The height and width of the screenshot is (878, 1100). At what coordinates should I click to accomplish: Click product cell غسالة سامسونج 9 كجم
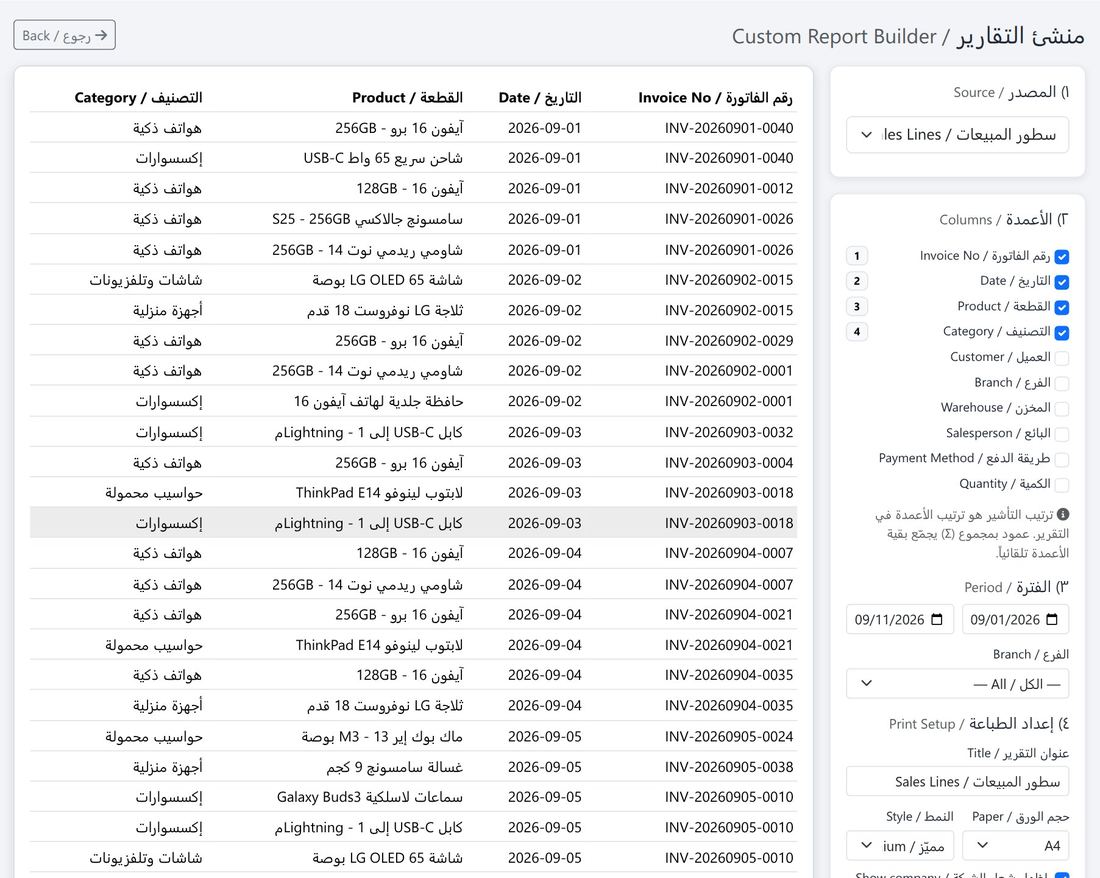pos(395,767)
